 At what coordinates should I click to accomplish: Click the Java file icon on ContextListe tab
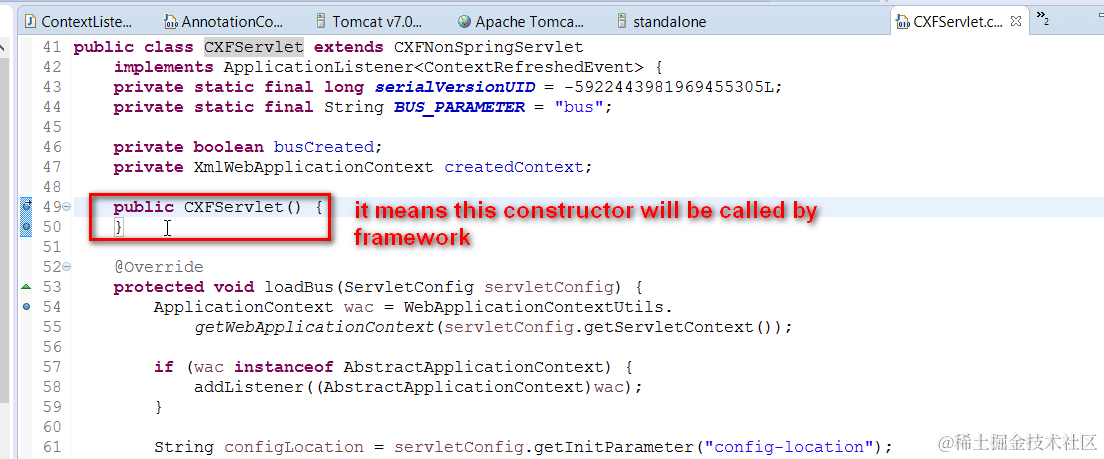[x=30, y=21]
